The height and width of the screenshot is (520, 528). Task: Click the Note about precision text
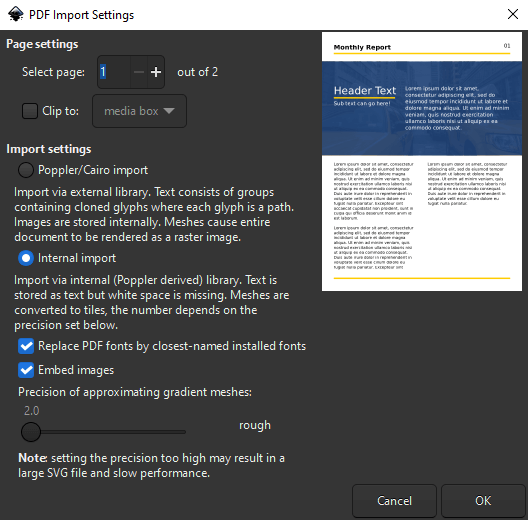[x=152, y=465]
